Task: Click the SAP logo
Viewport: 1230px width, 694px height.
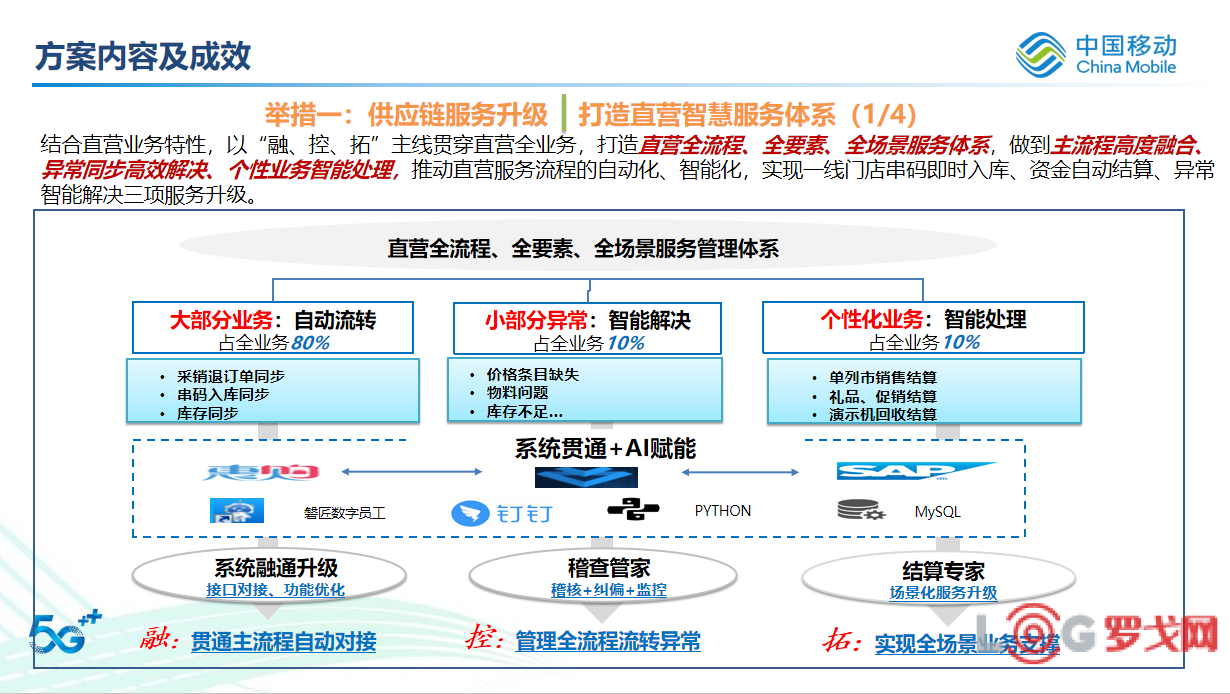Action: 916,471
